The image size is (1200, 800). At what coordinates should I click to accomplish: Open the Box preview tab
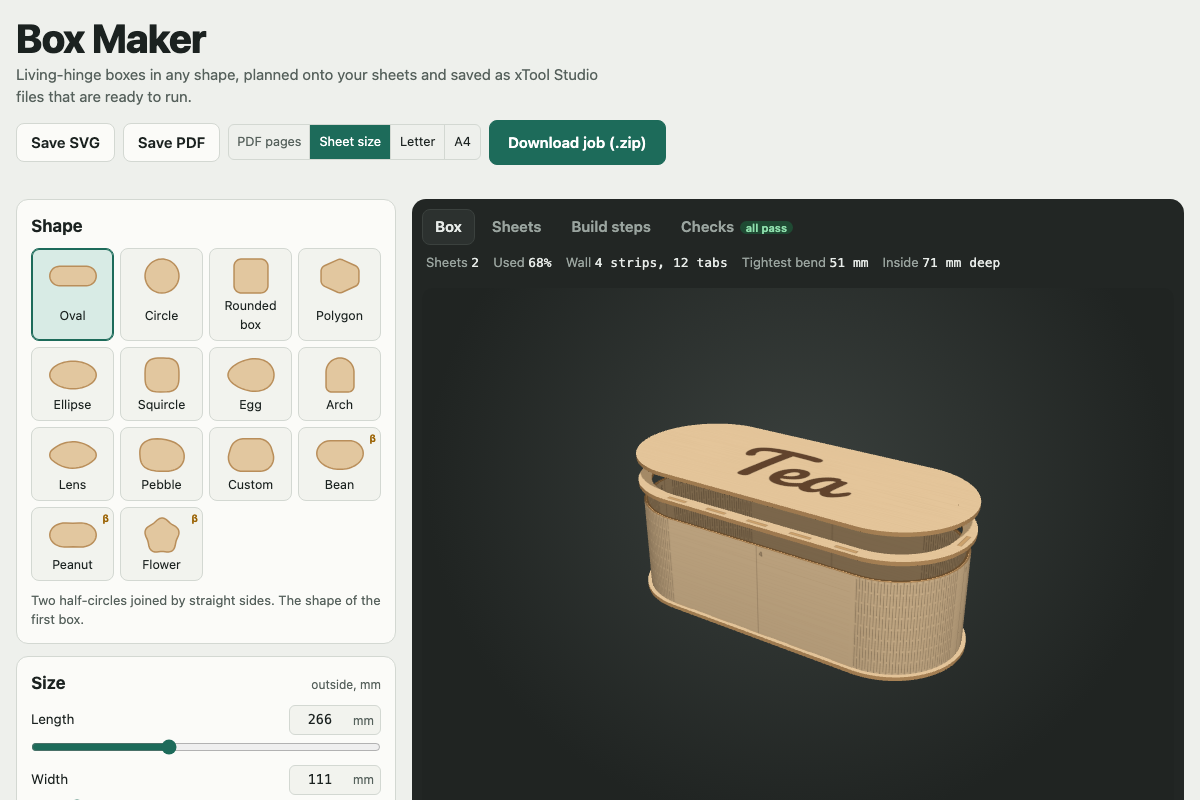coord(448,227)
